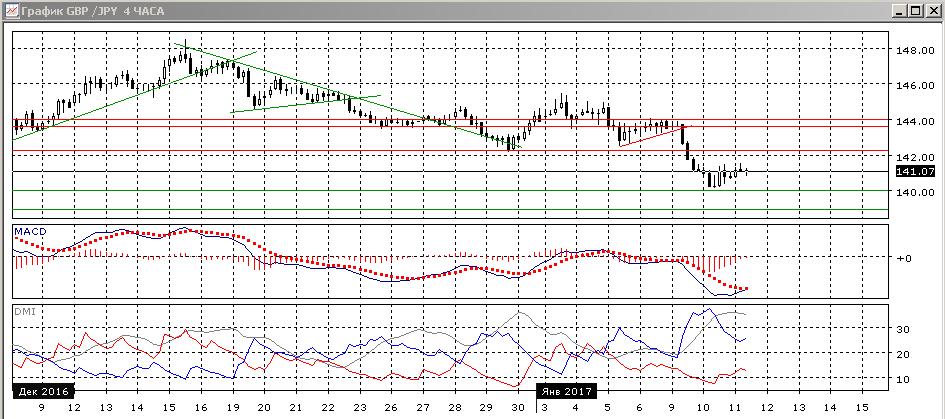Click date 6 on the time axis

click(x=639, y=407)
